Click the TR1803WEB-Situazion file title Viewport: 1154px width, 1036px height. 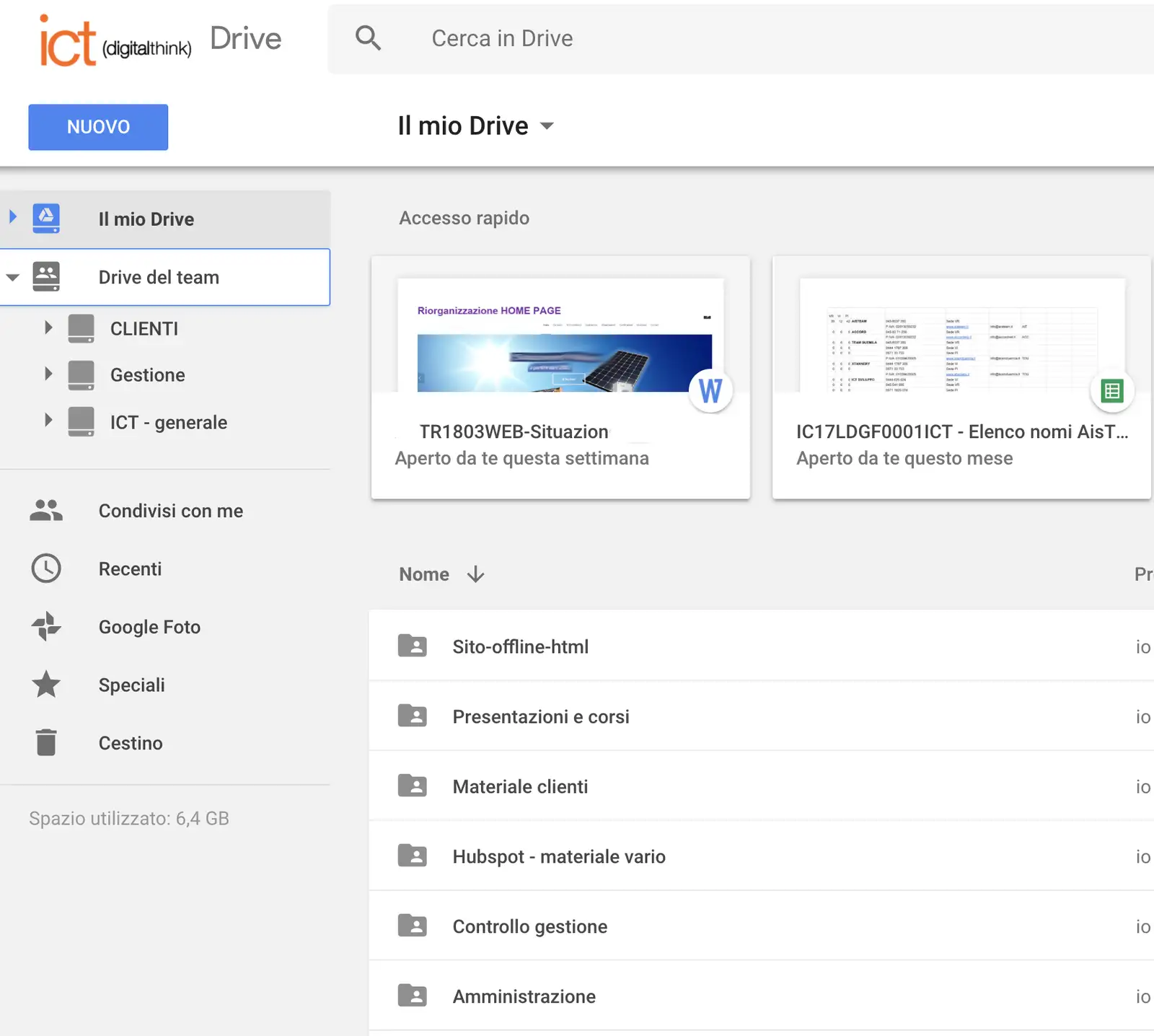point(514,431)
